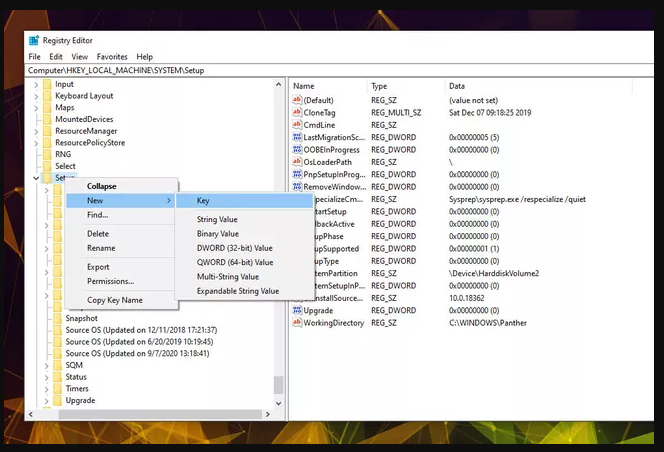Click the CmdLine string value icon
The image size is (664, 452).
297,125
